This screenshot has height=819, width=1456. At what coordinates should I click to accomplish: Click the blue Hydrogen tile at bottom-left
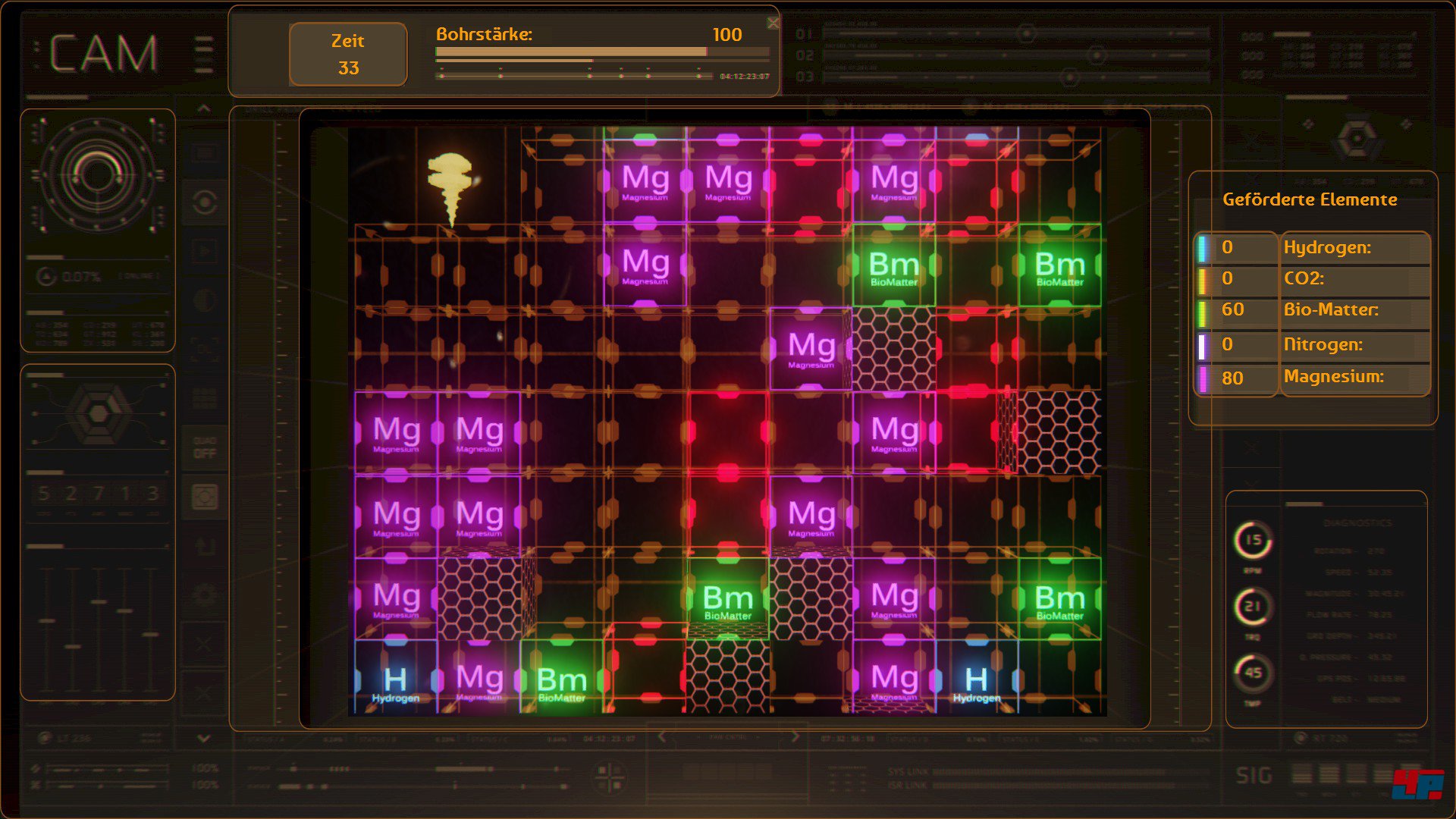[395, 677]
